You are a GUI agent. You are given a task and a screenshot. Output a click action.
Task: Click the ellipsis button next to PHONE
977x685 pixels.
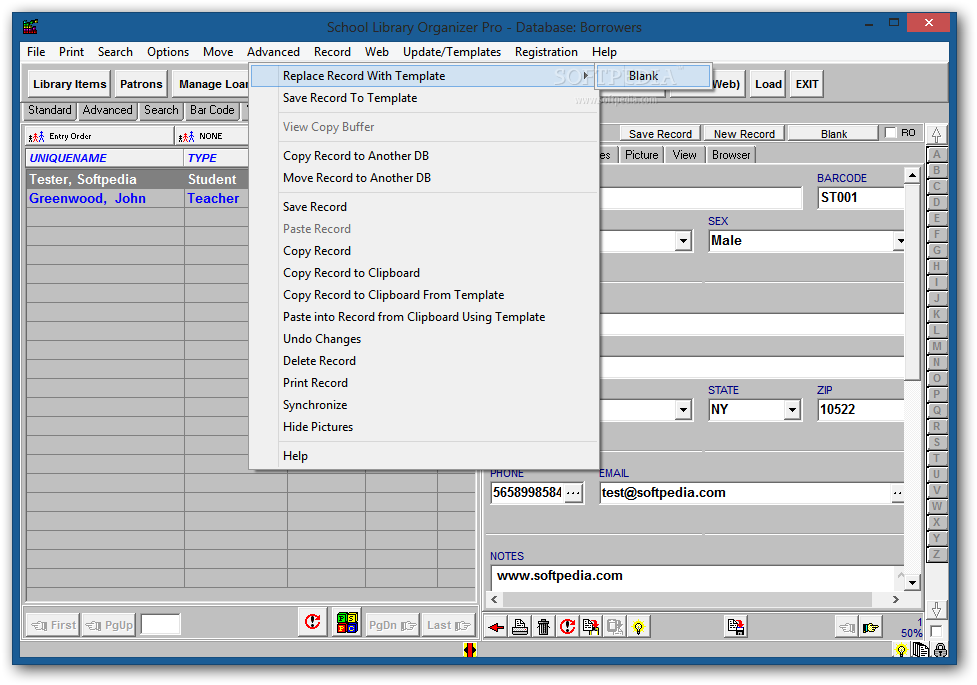(x=573, y=492)
